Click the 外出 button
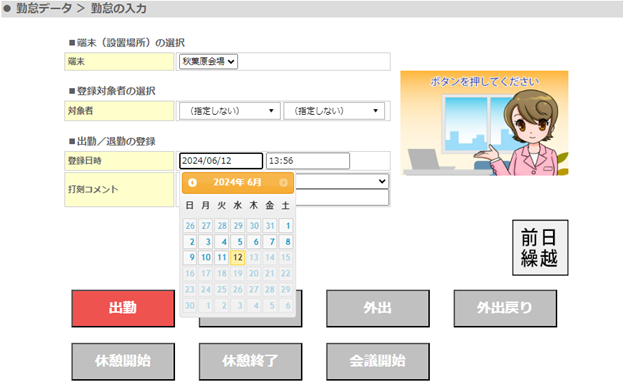Image resolution: width=623 pixels, height=389 pixels. [378, 308]
